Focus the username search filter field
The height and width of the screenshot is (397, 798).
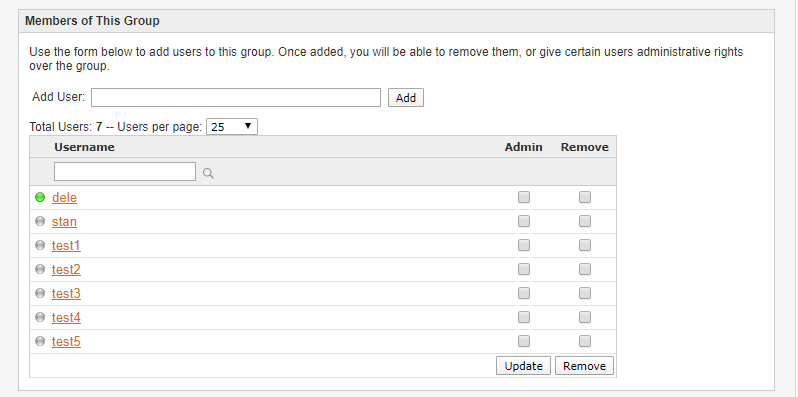[125, 172]
